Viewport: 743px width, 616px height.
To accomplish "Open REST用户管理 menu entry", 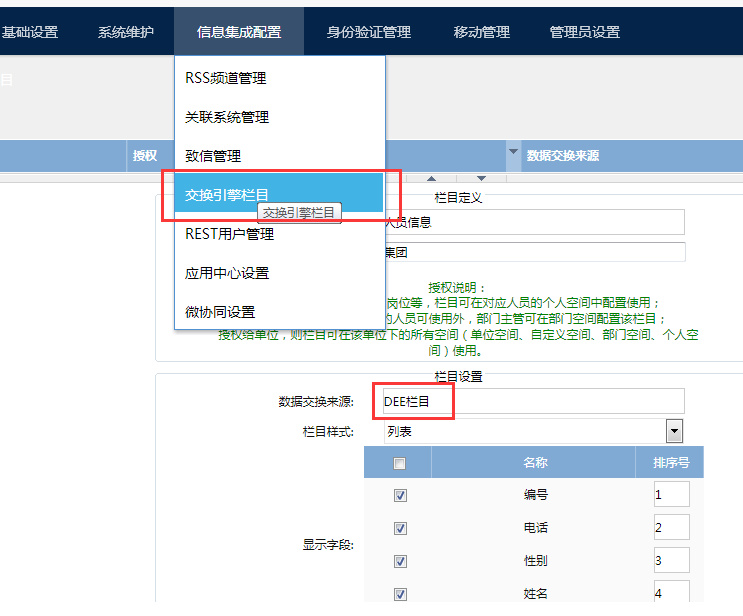I will [x=229, y=234].
